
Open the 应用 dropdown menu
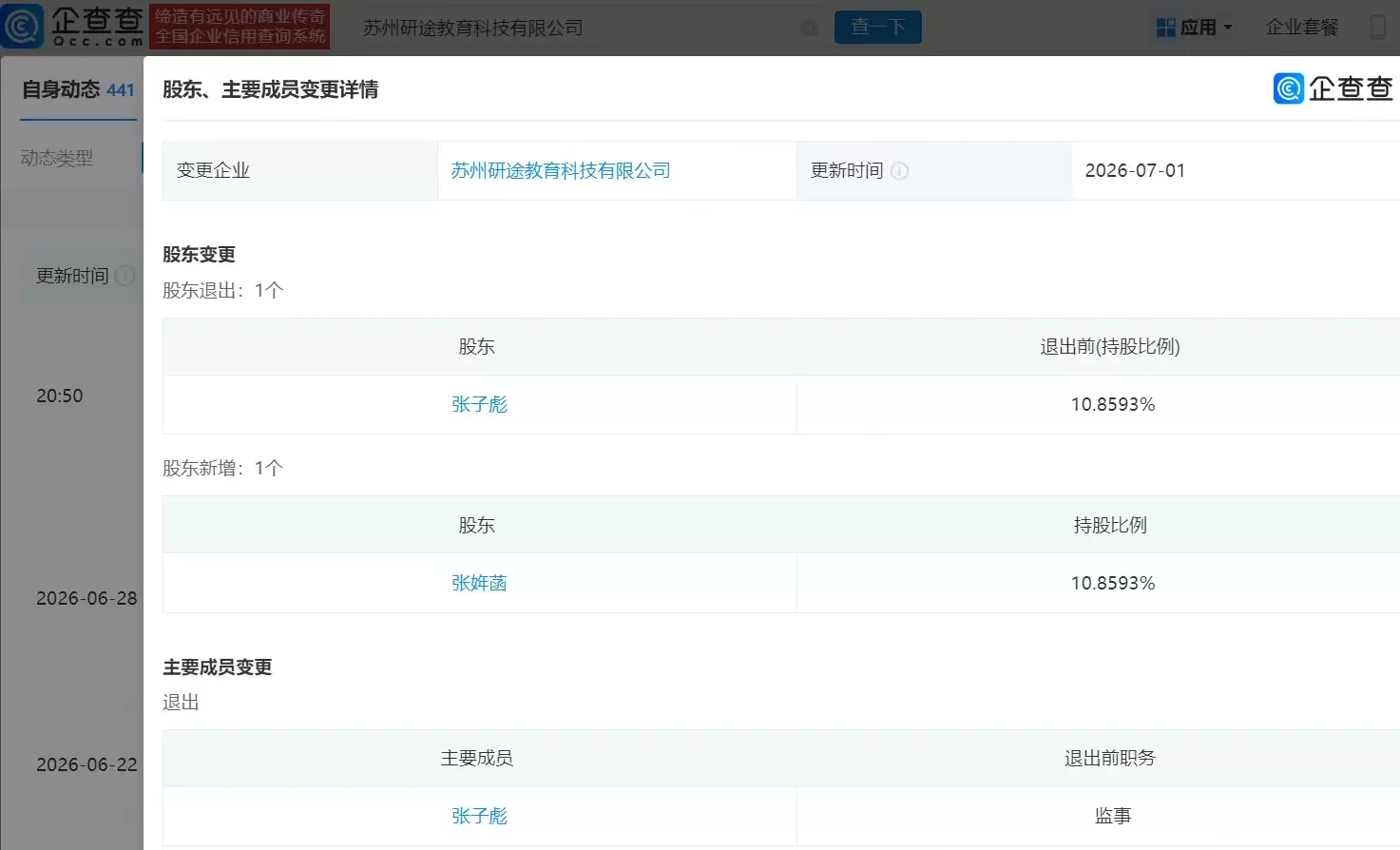coord(1195,28)
